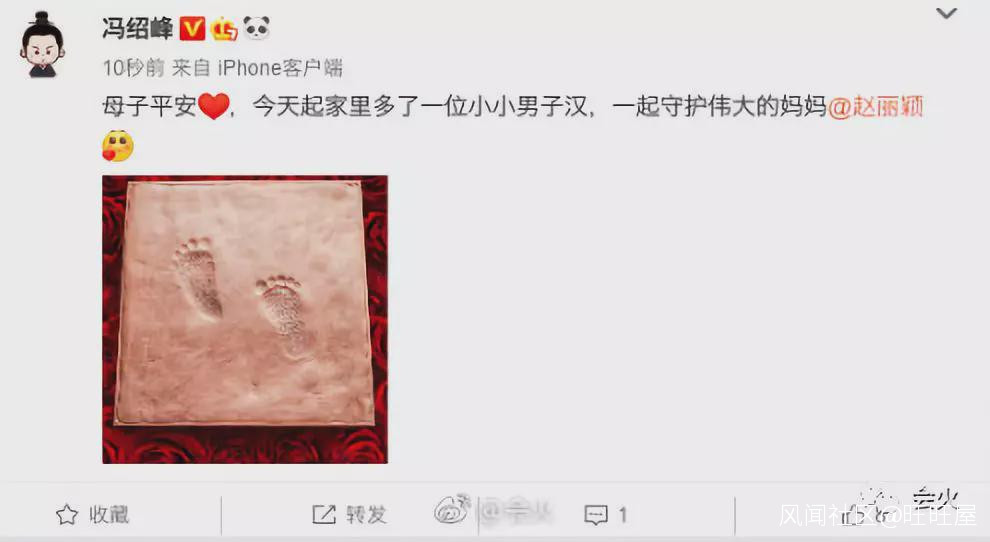
Task: Click the 来自 iPhone客户端 source text
Action: click(x=257, y=68)
